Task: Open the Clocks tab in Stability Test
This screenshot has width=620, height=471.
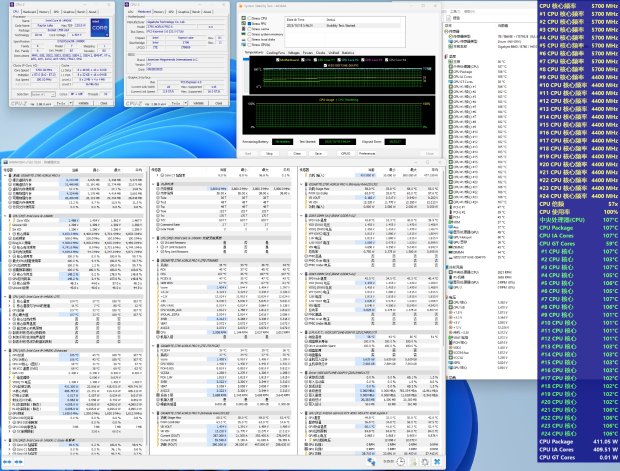Action: click(x=320, y=52)
